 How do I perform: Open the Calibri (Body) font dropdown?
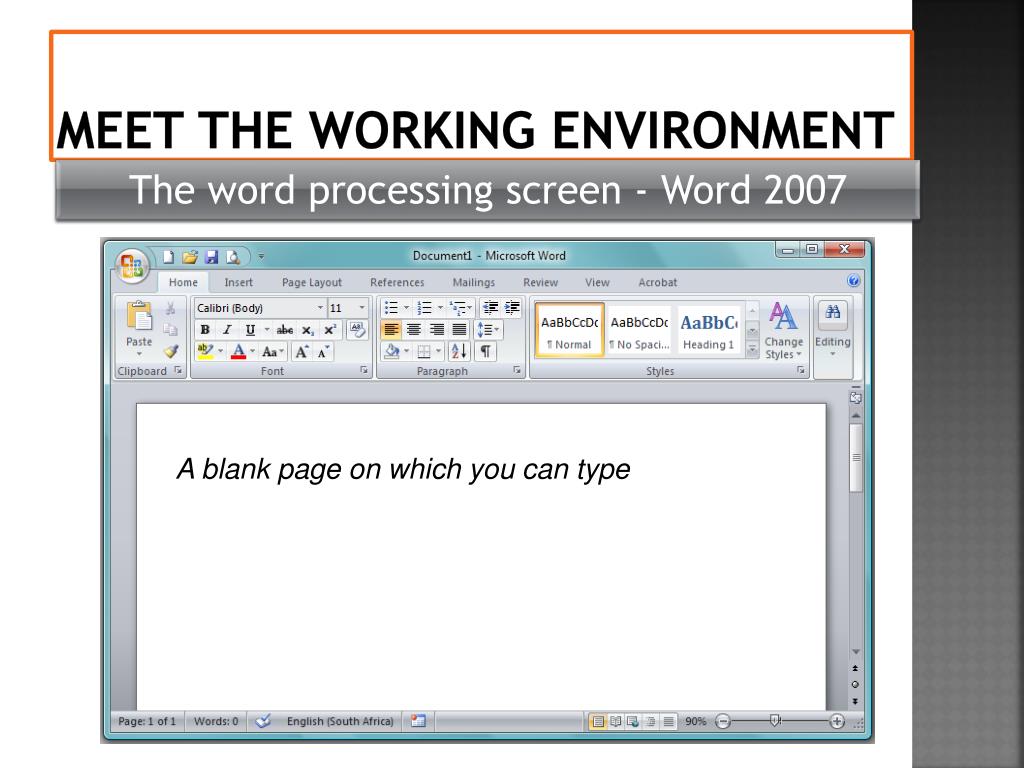[320, 308]
